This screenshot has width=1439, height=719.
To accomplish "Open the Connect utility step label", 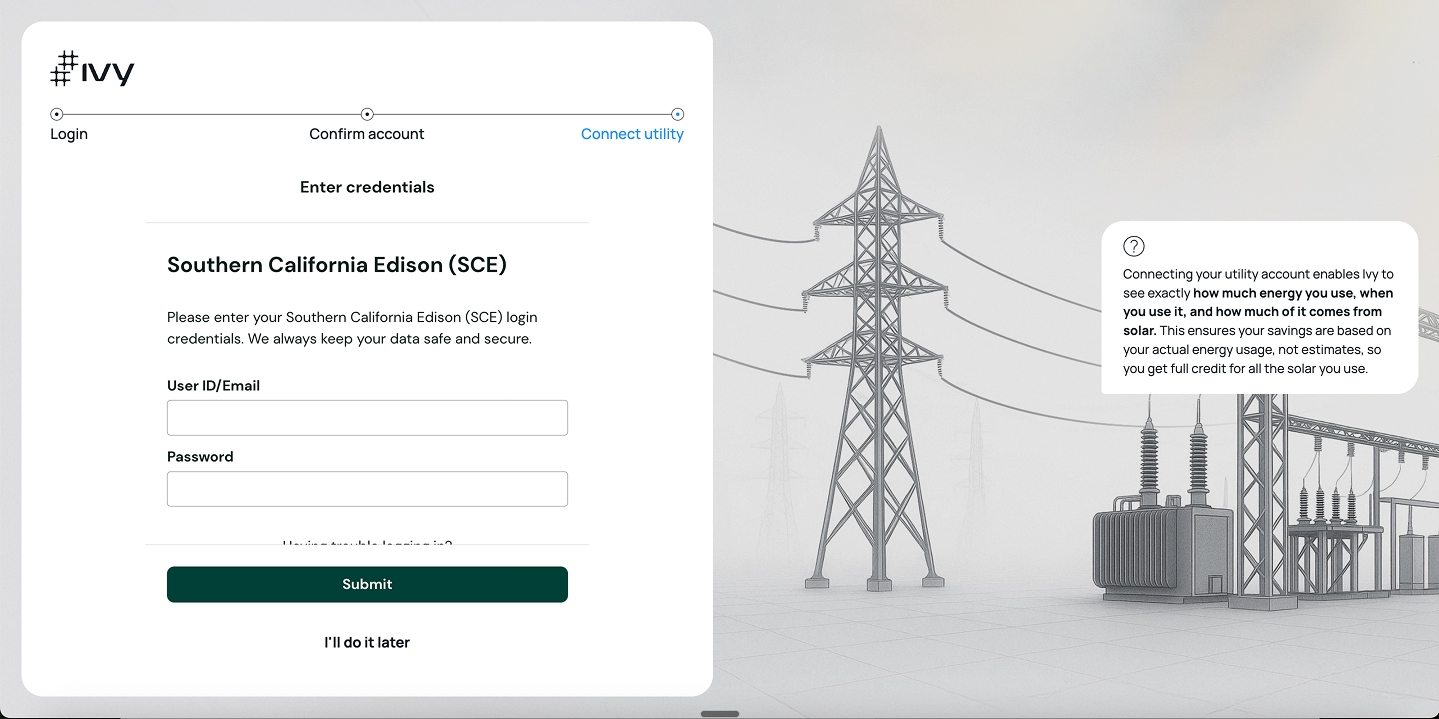I will 632,134.
